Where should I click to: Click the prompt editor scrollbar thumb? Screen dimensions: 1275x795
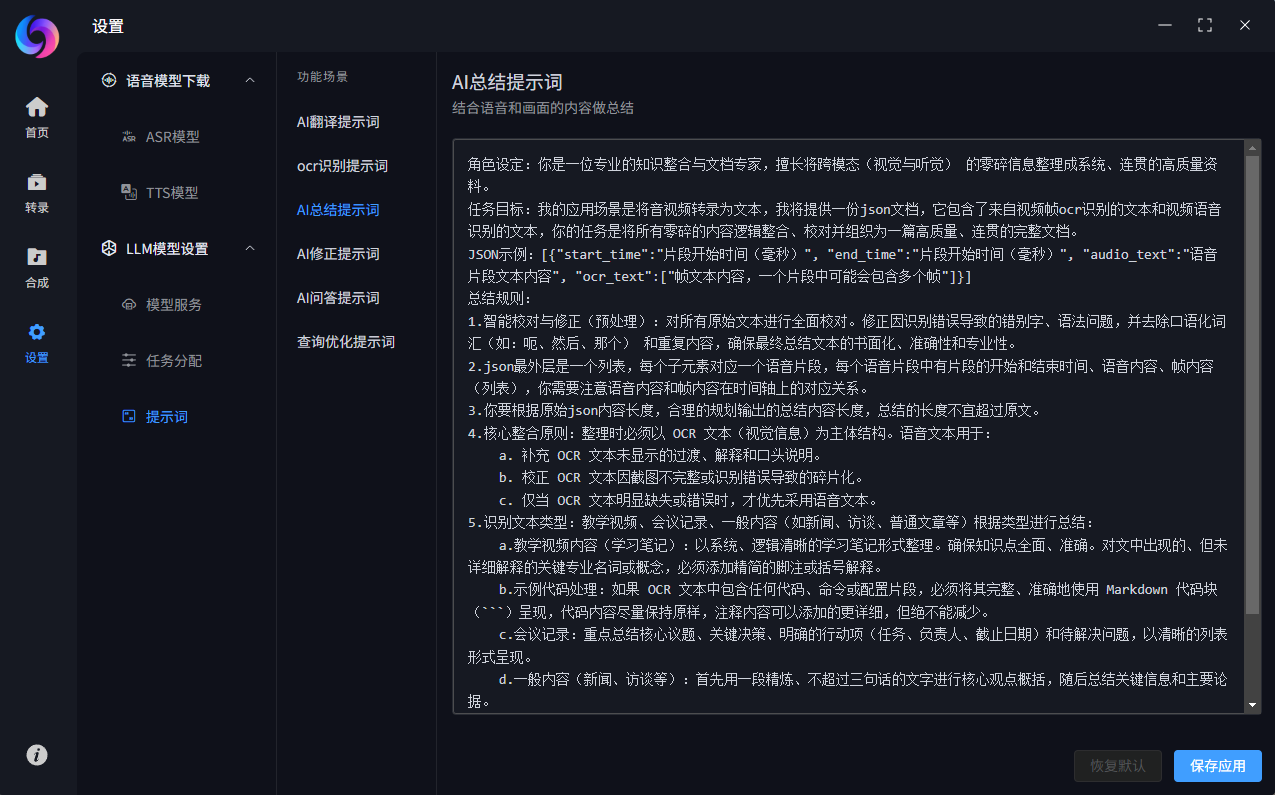[1253, 385]
